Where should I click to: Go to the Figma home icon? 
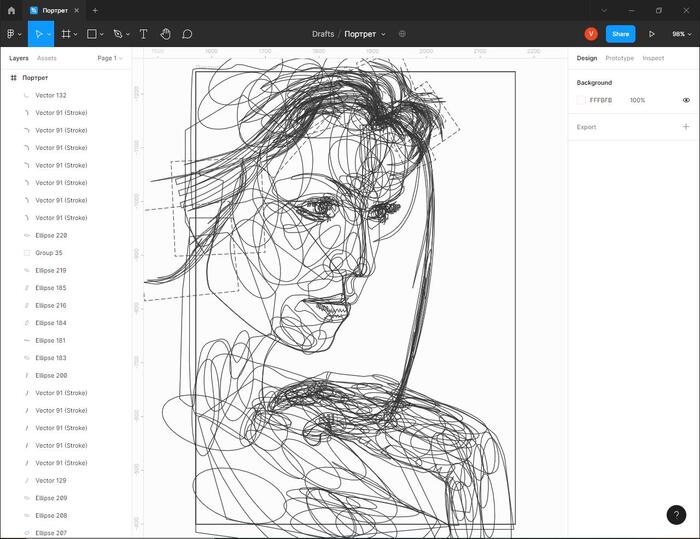click(x=11, y=10)
